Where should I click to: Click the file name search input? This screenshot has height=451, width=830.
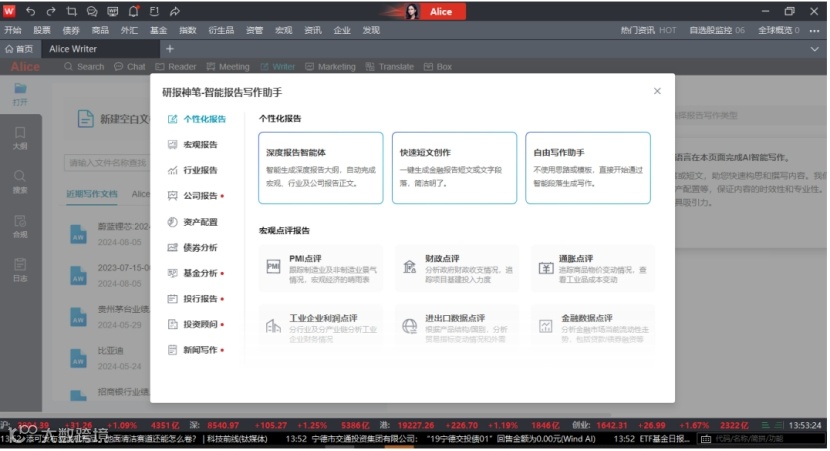click(x=107, y=163)
